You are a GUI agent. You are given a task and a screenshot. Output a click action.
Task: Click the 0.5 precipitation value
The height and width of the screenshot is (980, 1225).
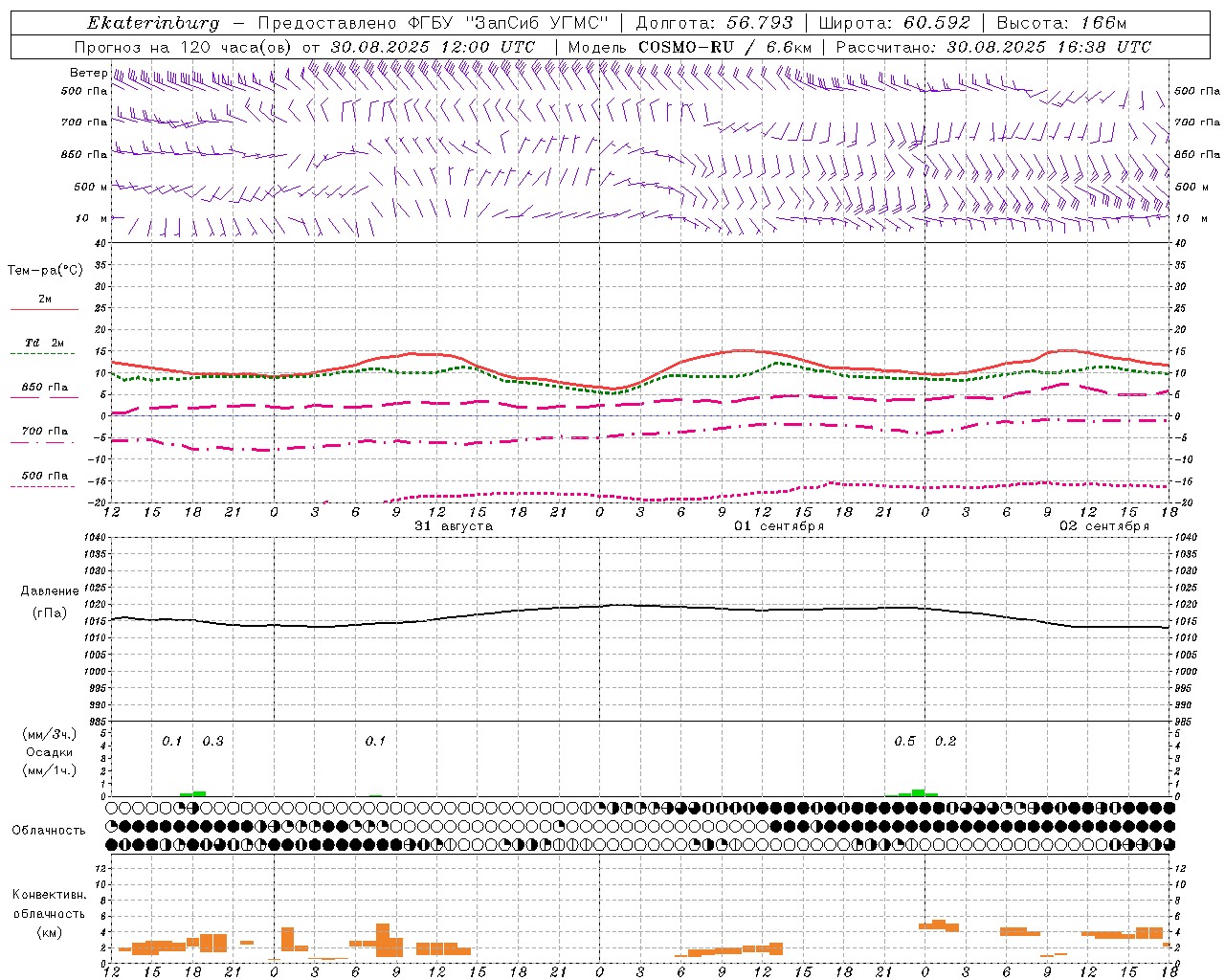click(x=904, y=741)
